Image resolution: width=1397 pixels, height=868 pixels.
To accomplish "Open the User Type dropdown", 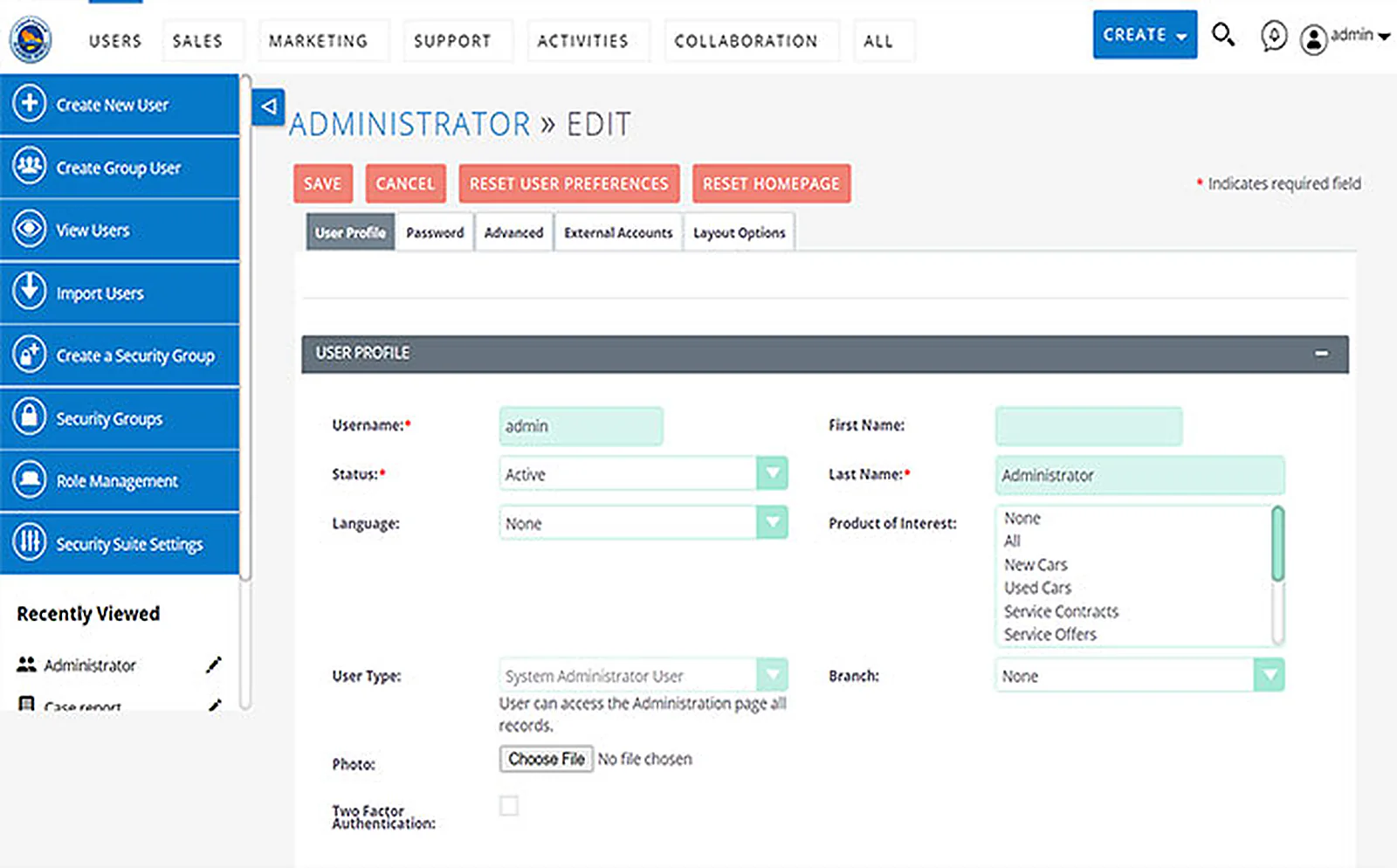I will [x=643, y=675].
